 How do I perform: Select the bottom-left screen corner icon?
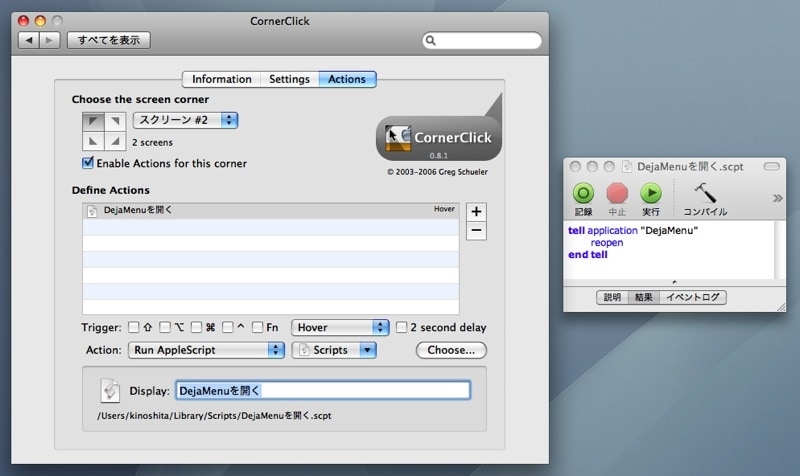pos(93,141)
